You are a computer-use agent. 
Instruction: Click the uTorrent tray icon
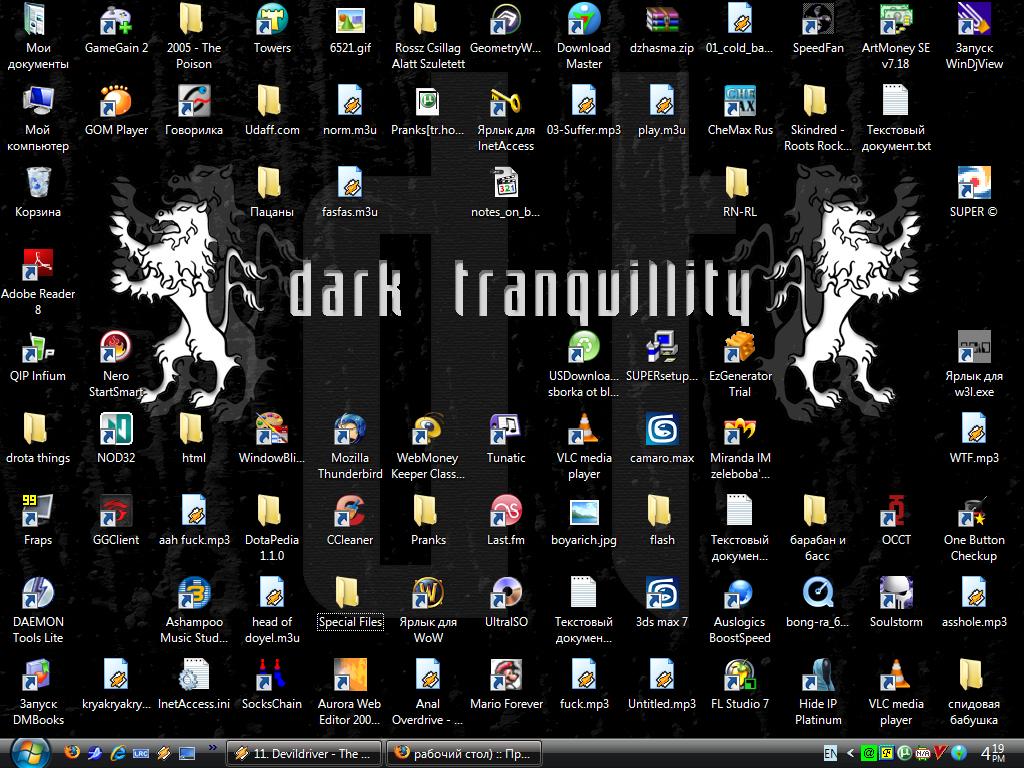click(904, 754)
